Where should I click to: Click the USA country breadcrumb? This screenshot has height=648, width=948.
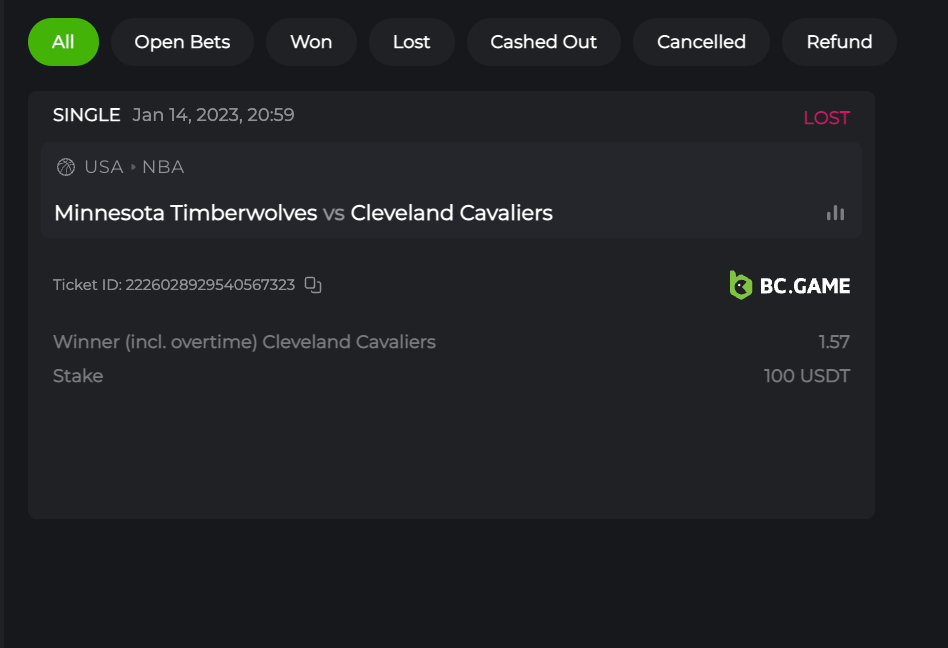click(x=103, y=167)
